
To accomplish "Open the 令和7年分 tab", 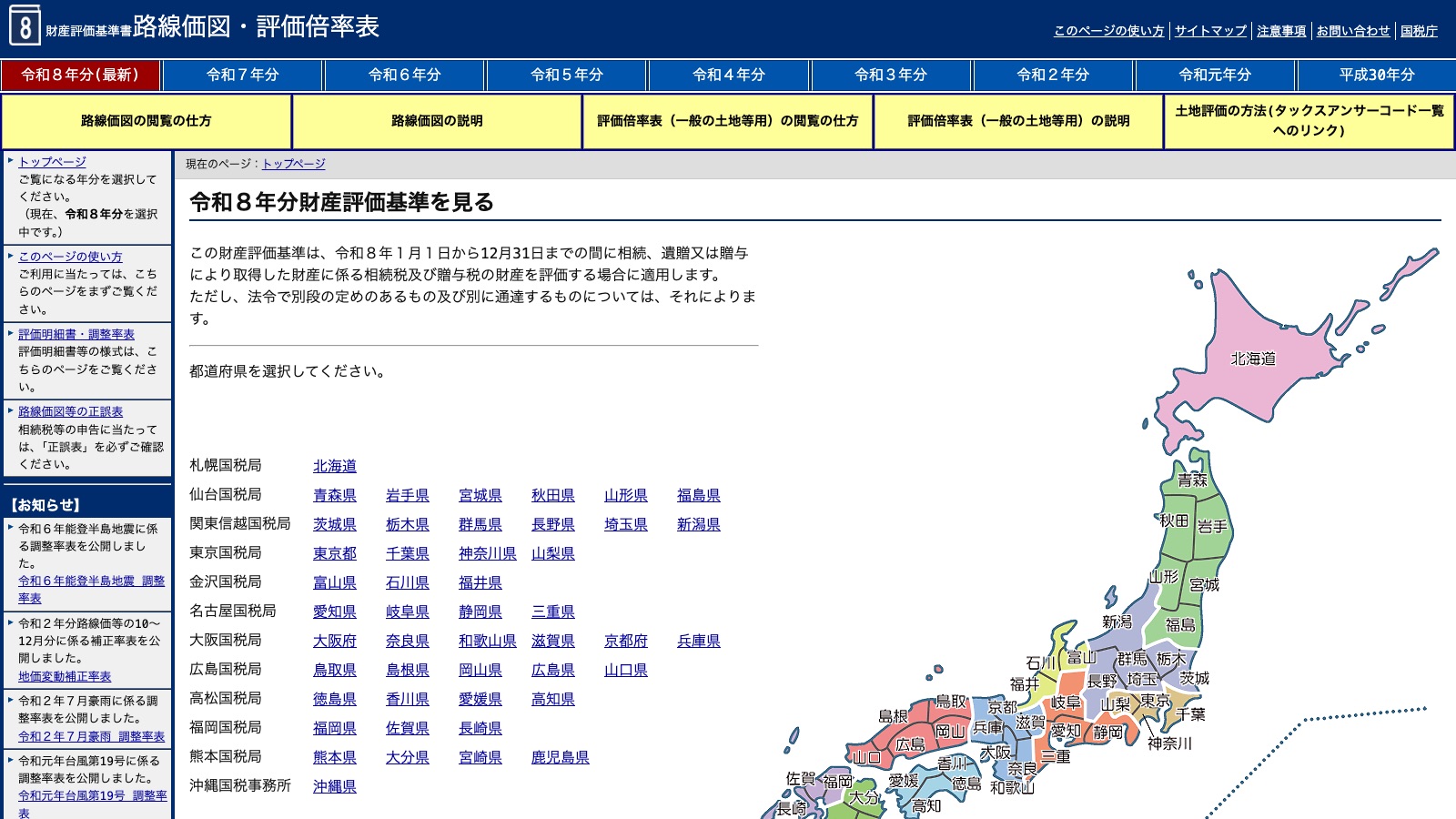I will coord(243,75).
